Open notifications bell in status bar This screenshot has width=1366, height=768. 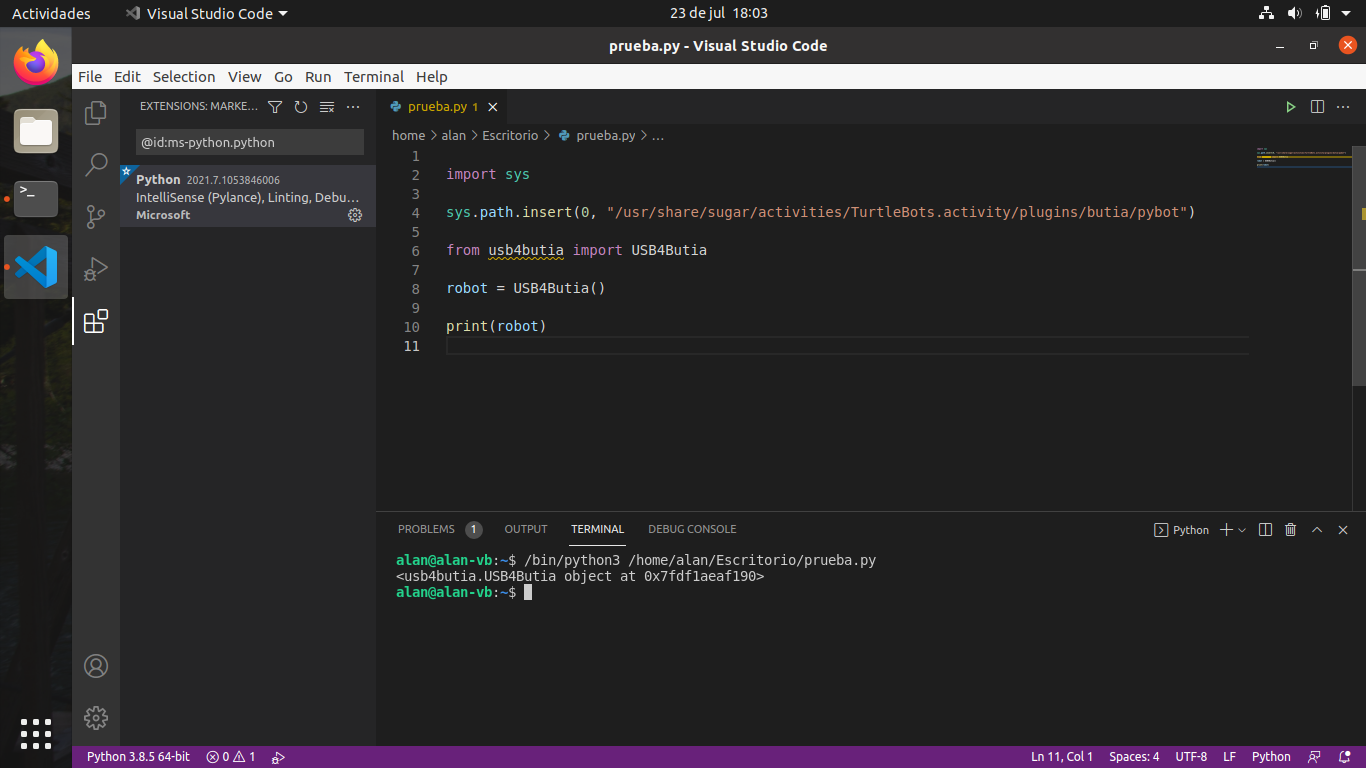tap(1343, 757)
